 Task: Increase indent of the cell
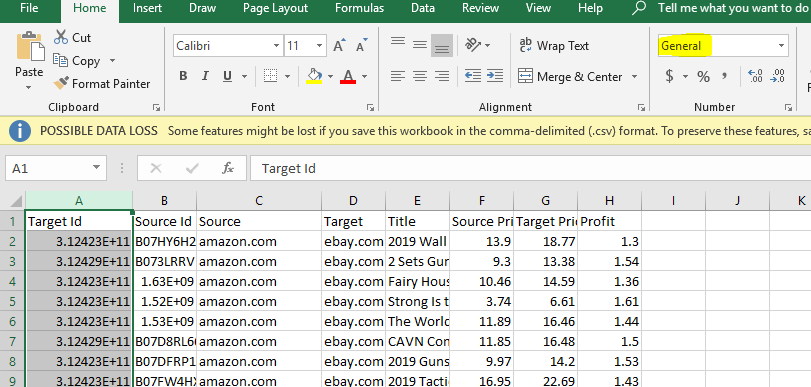coord(495,76)
